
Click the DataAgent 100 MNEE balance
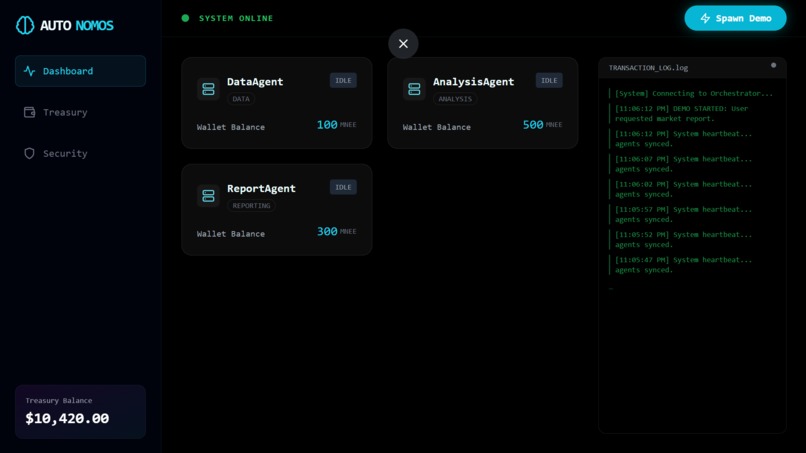click(x=336, y=124)
